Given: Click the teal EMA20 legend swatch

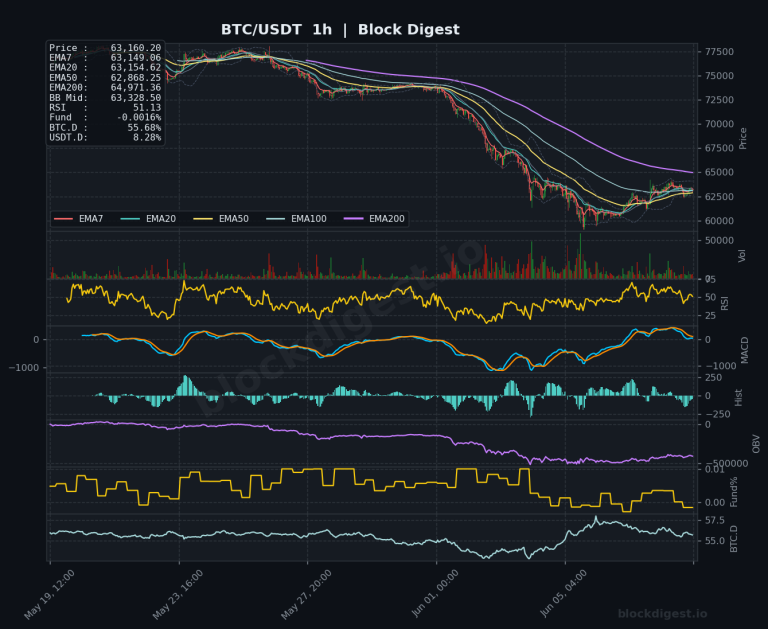Looking at the screenshot, I should (130, 218).
